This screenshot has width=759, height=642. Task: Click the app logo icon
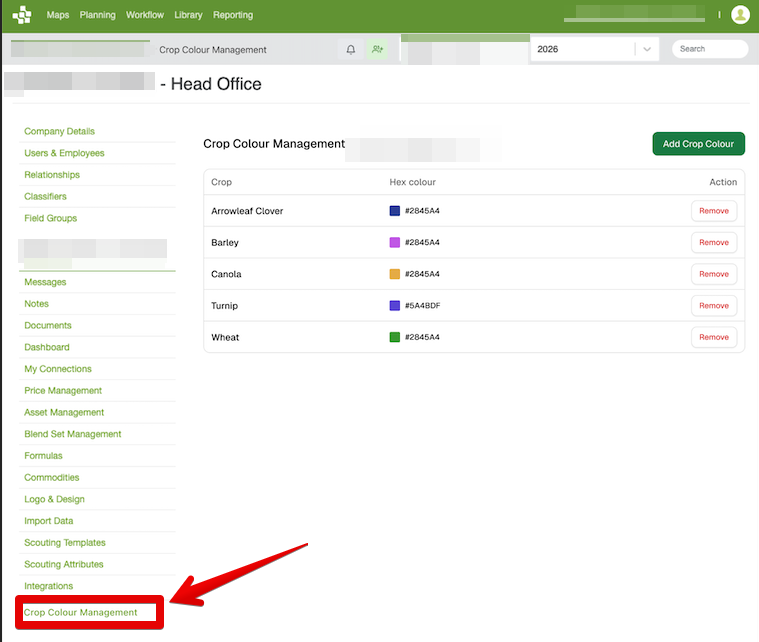click(x=22, y=15)
